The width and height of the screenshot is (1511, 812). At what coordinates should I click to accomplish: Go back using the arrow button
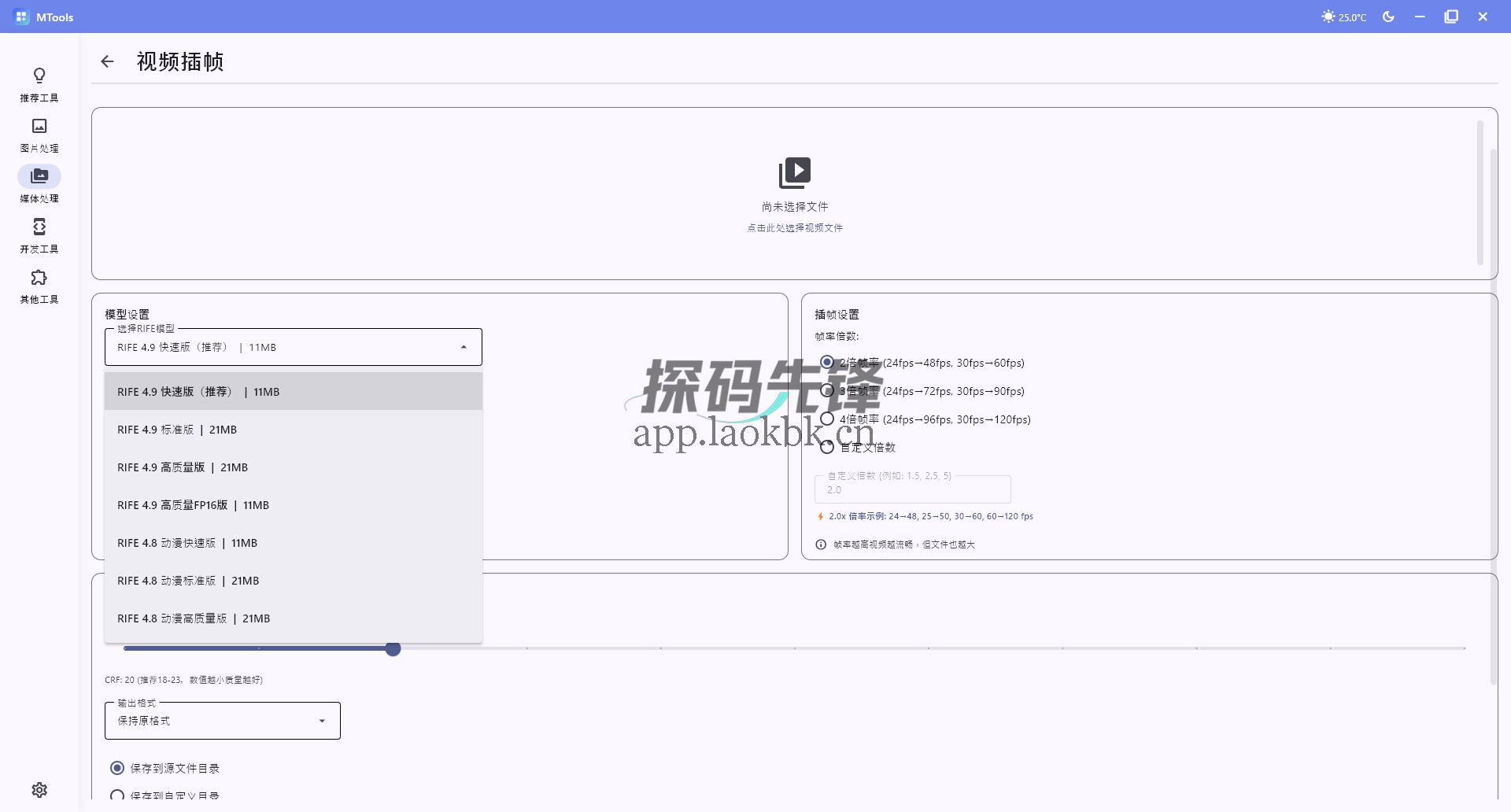[x=107, y=61]
